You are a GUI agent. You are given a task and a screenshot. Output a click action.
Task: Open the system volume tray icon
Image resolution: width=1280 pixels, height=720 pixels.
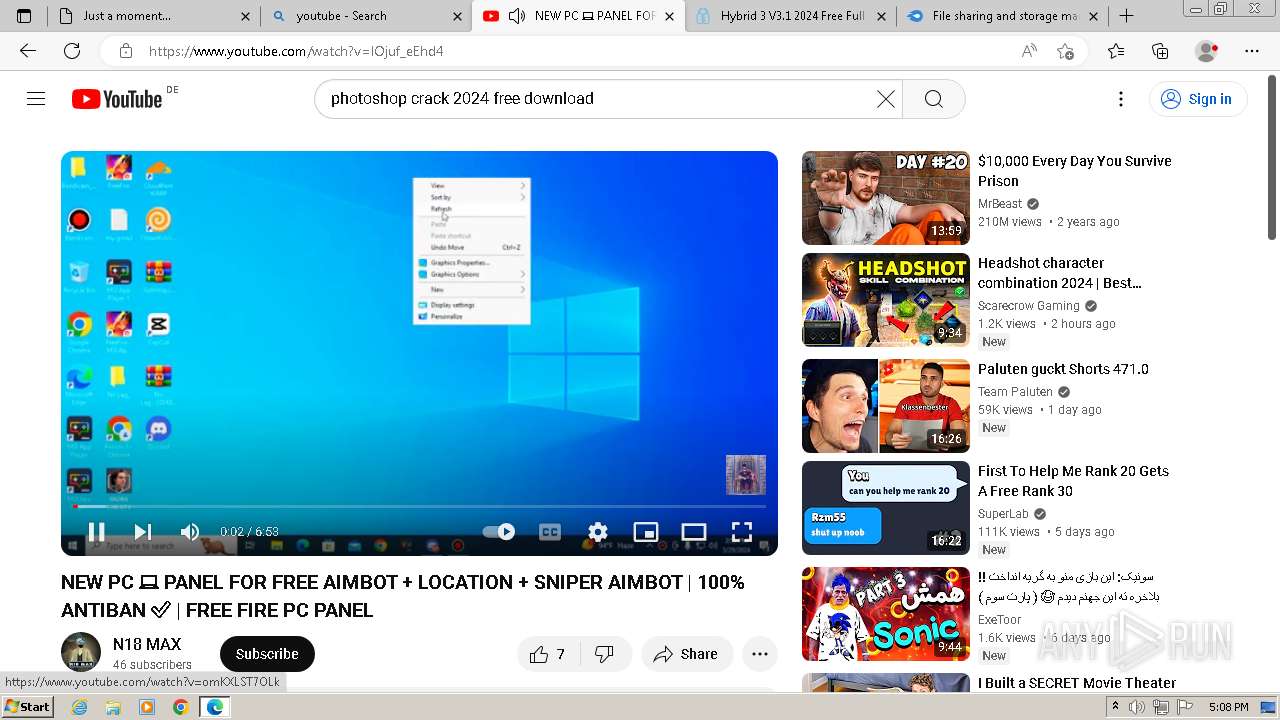click(x=1137, y=707)
